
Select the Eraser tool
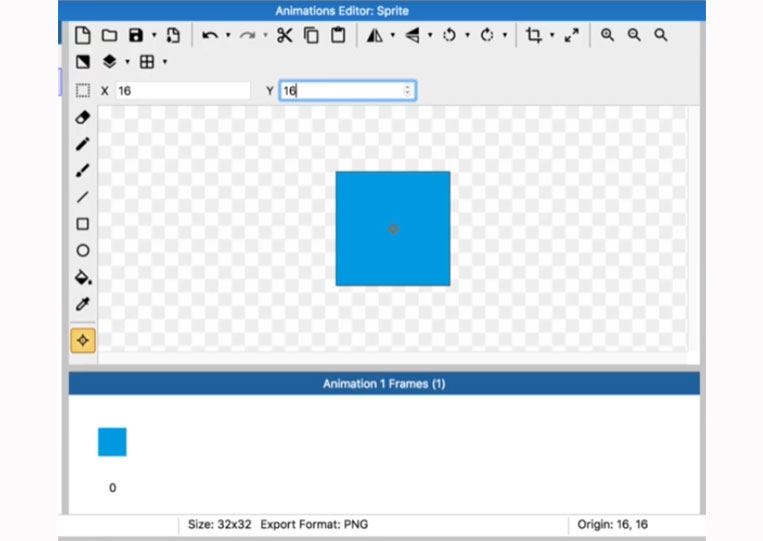point(83,117)
